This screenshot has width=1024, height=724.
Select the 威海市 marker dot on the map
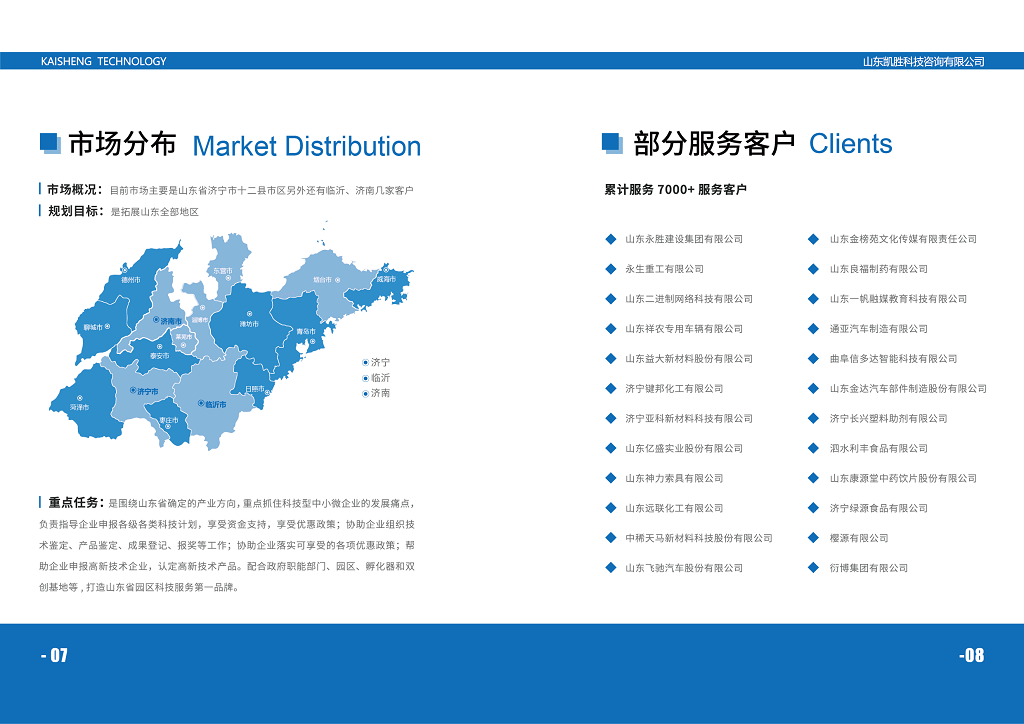tap(384, 271)
